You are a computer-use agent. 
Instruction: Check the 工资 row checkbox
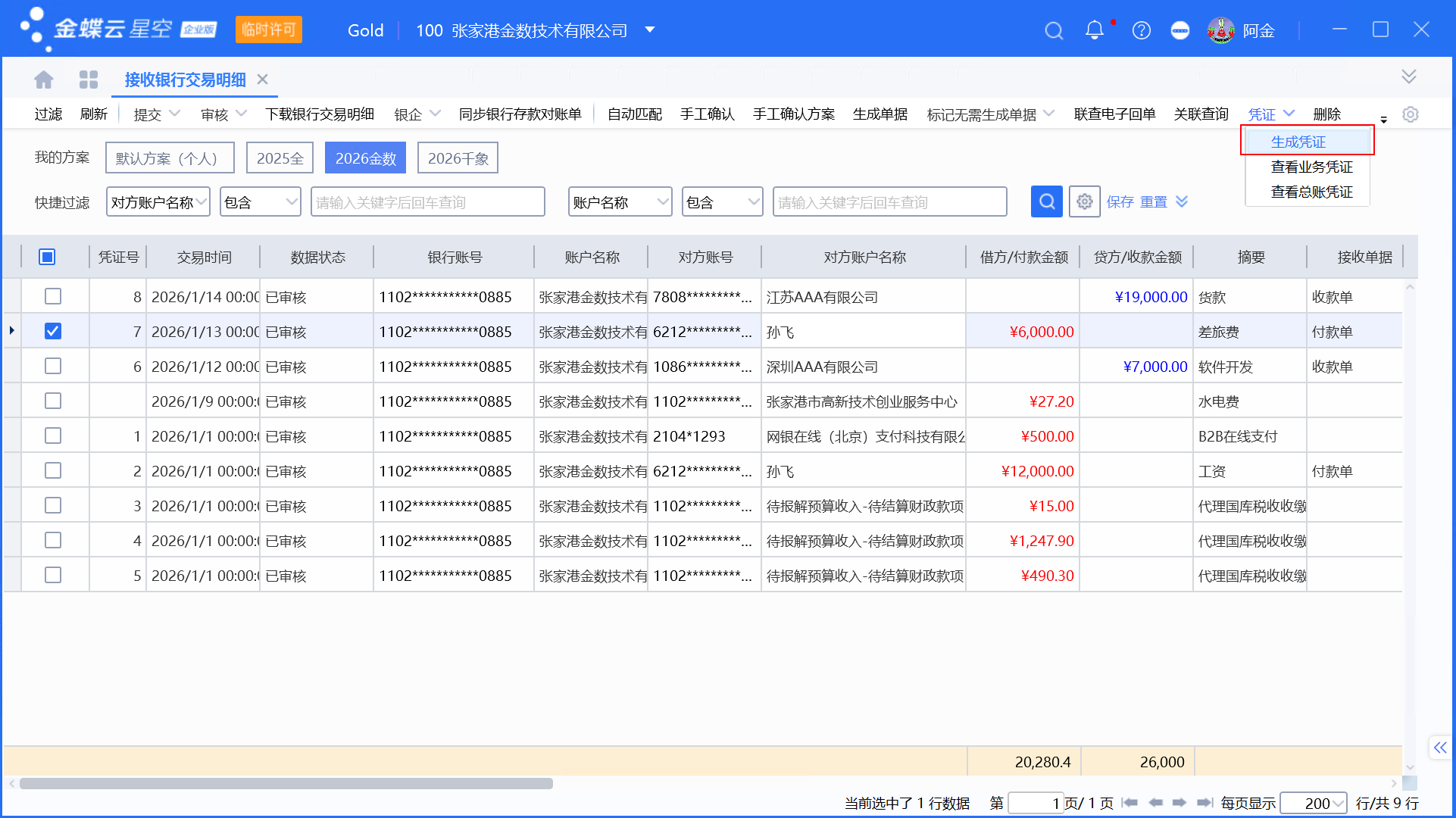pos(53,470)
